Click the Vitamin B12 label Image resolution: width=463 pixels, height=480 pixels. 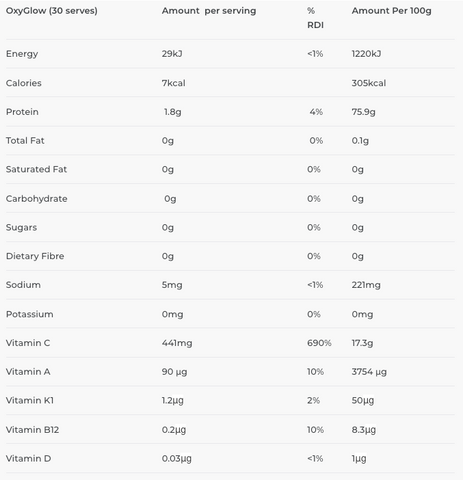32,430
